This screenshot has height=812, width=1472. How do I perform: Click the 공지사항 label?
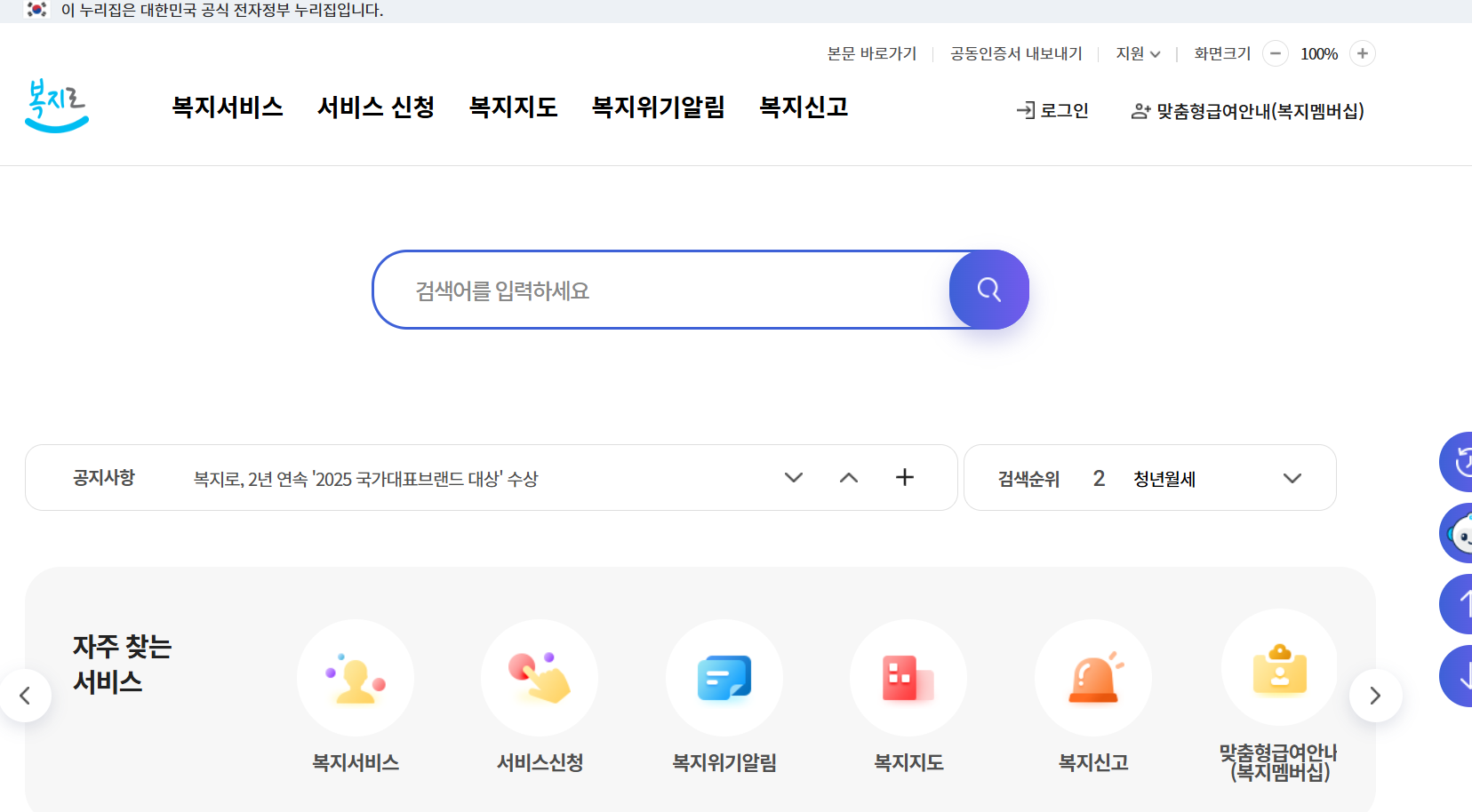point(104,478)
